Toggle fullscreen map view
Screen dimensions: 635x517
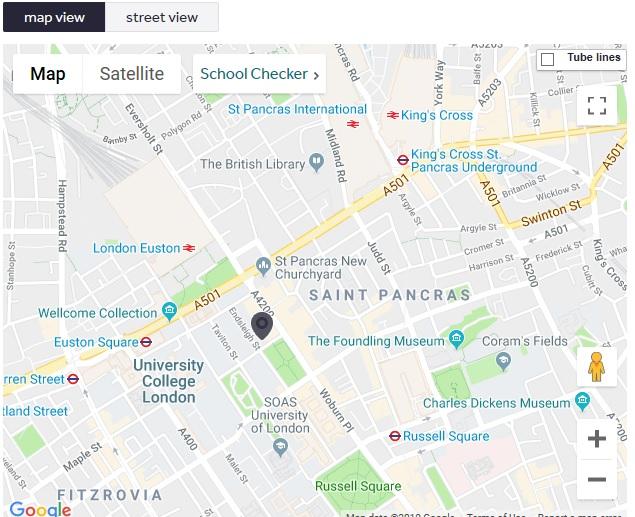[x=597, y=106]
